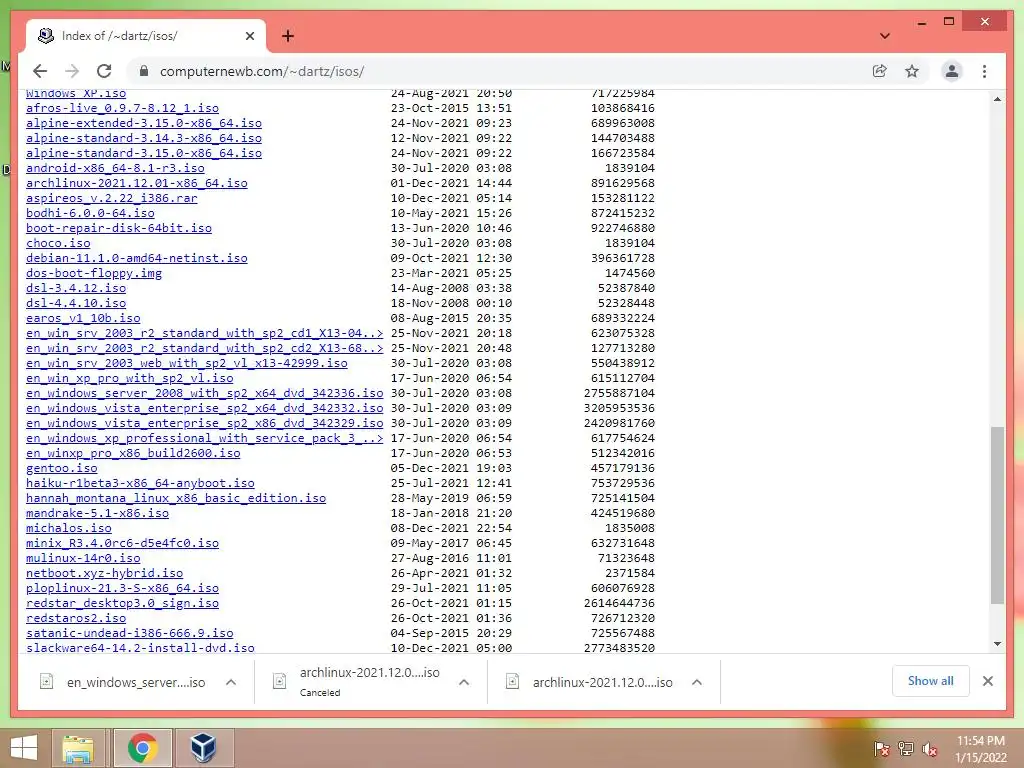The height and width of the screenshot is (768, 1024).
Task: Open dsl-3.4.12.iso link
Action: click(76, 289)
